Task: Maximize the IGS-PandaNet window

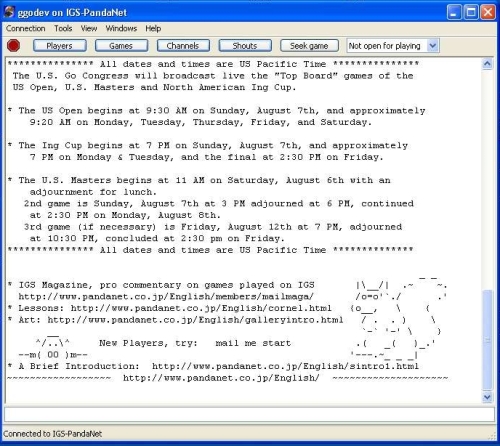Action: coord(471,13)
